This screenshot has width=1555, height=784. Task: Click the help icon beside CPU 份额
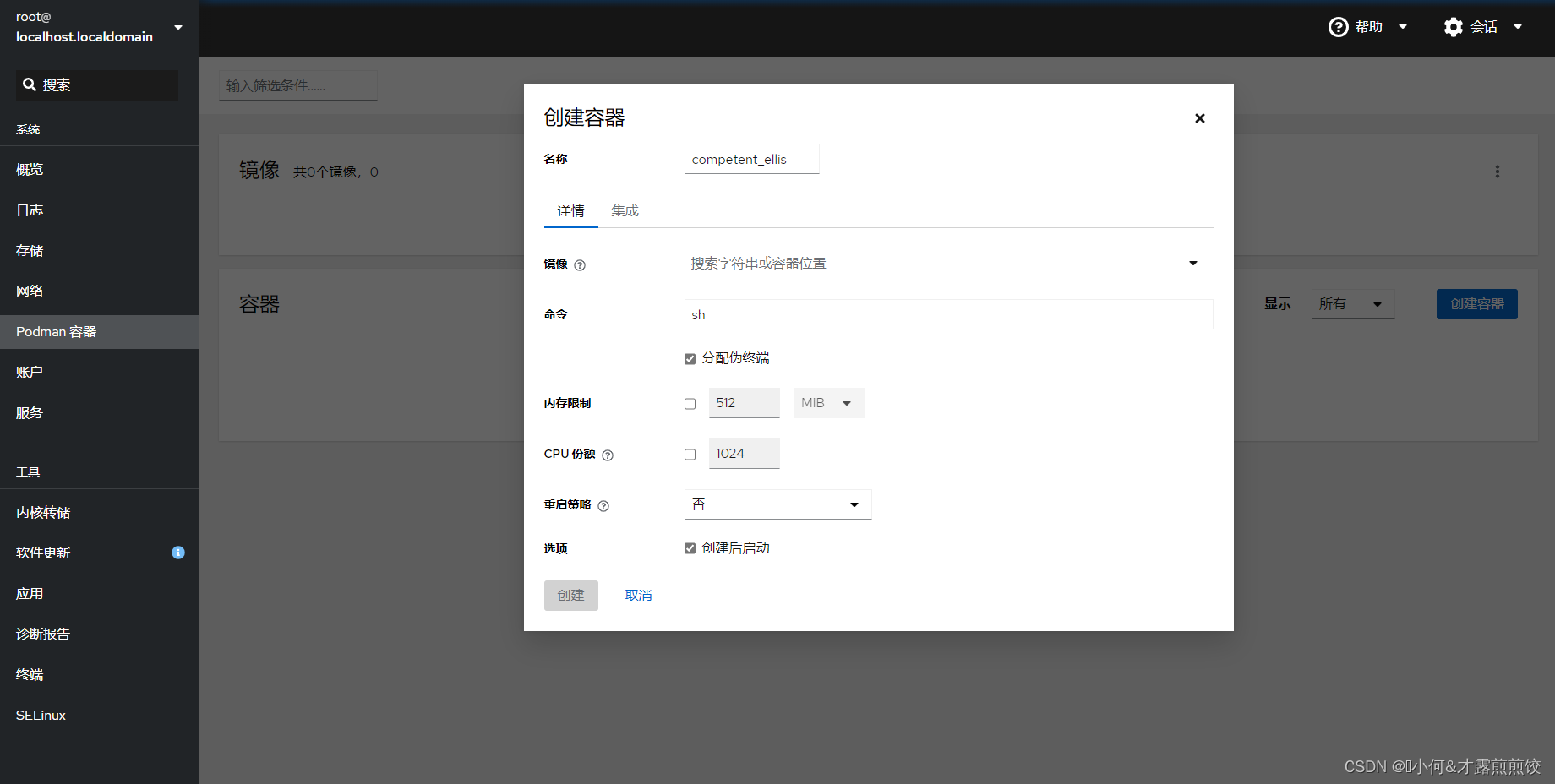608,454
